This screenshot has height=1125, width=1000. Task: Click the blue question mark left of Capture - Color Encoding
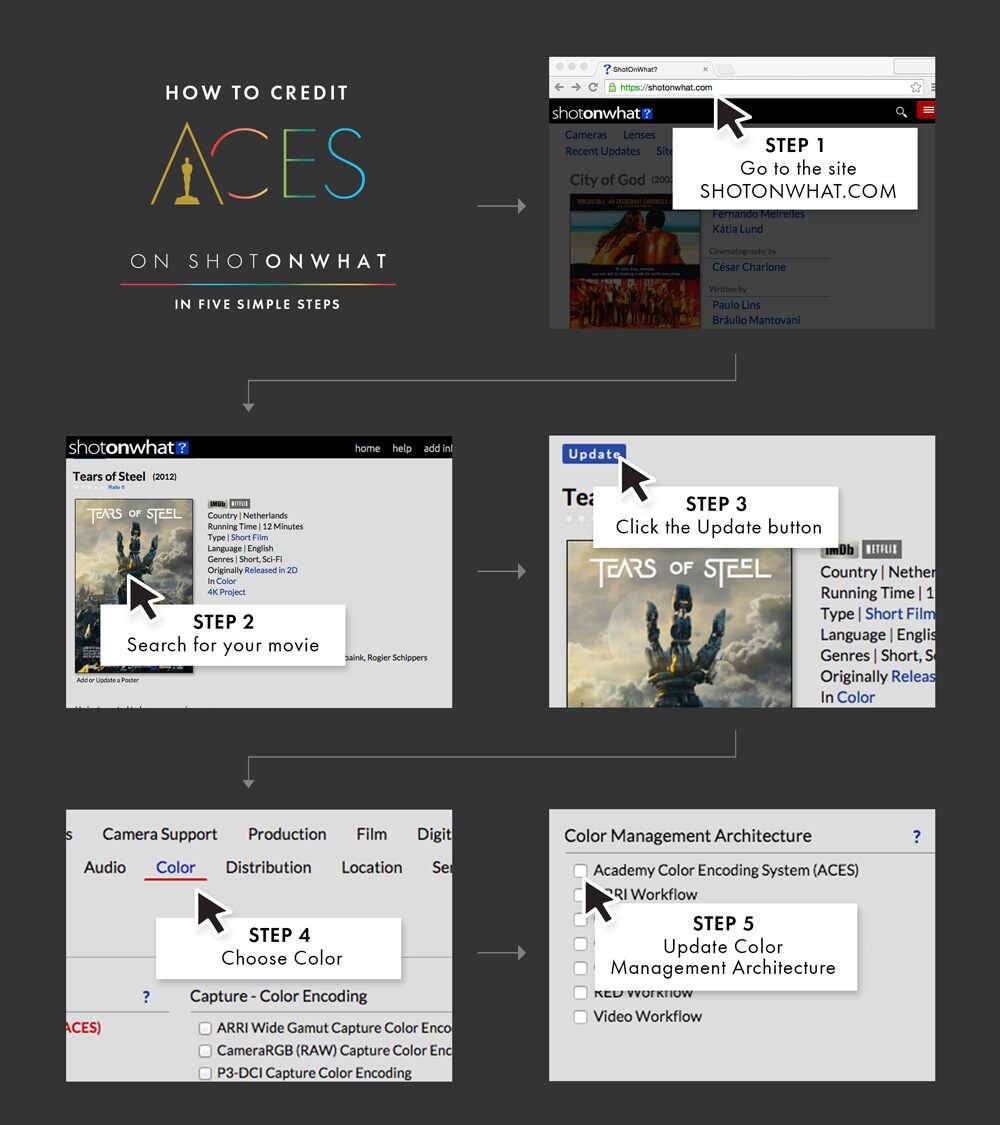pyautogui.click(x=146, y=997)
